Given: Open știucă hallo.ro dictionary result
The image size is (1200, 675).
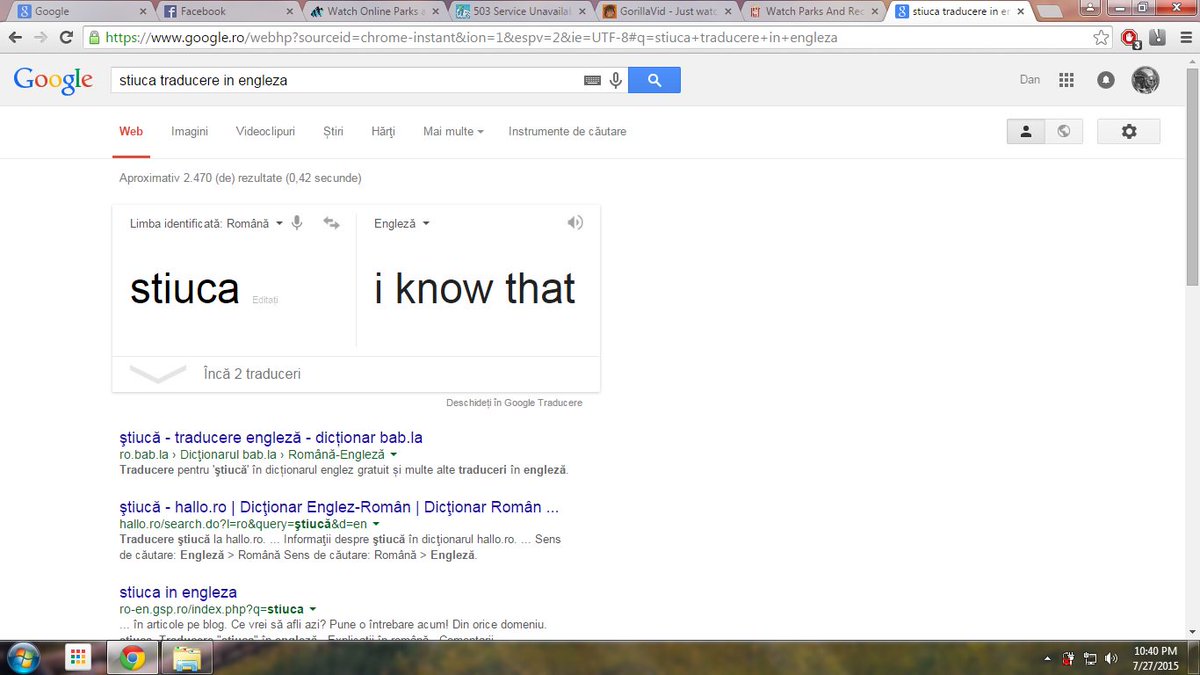Looking at the screenshot, I should click(339, 507).
